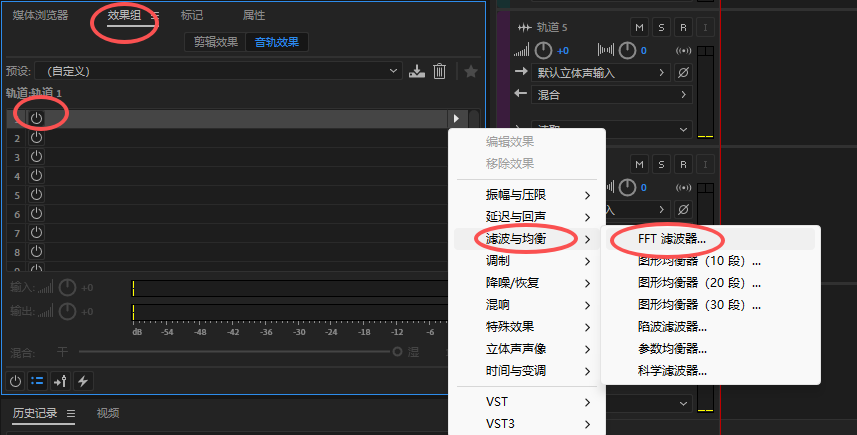The width and height of the screenshot is (857, 435).
Task: Adjust the 输出 gain knob
Action: tap(67, 311)
